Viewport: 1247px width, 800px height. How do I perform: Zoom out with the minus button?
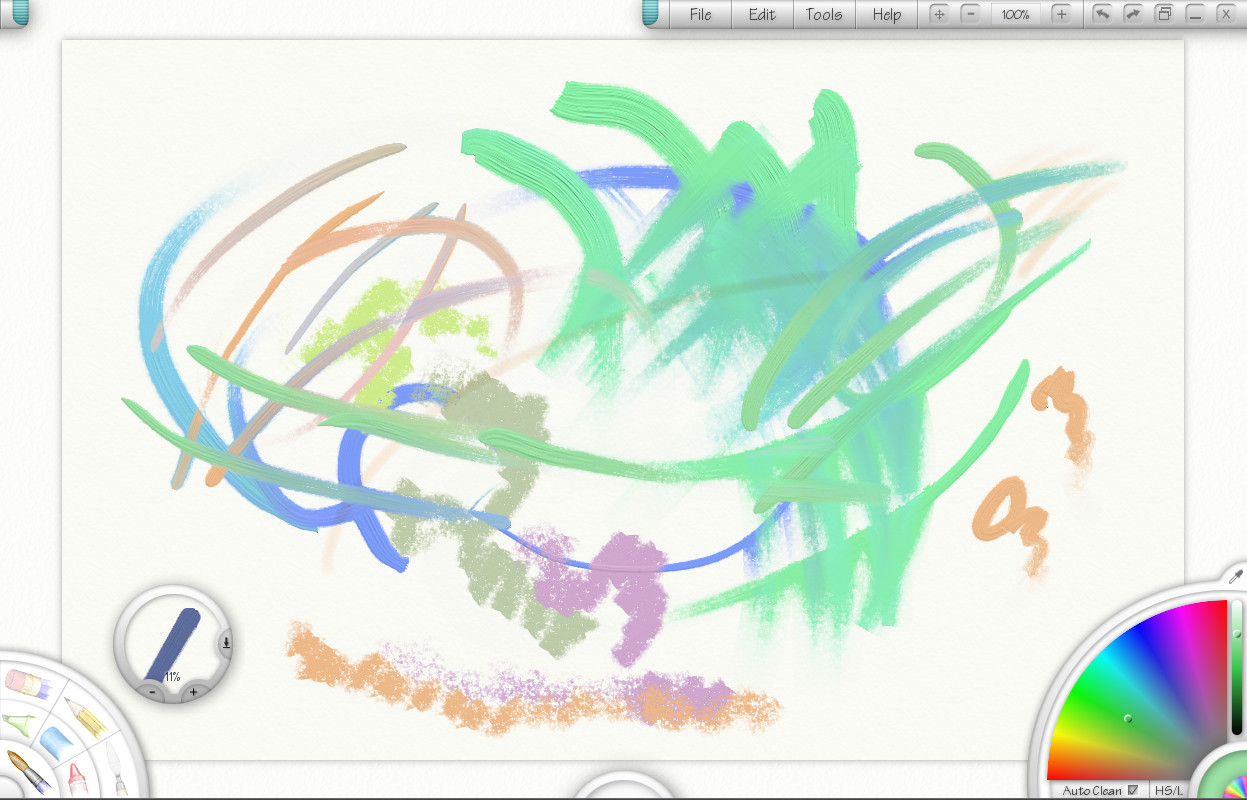tap(970, 14)
